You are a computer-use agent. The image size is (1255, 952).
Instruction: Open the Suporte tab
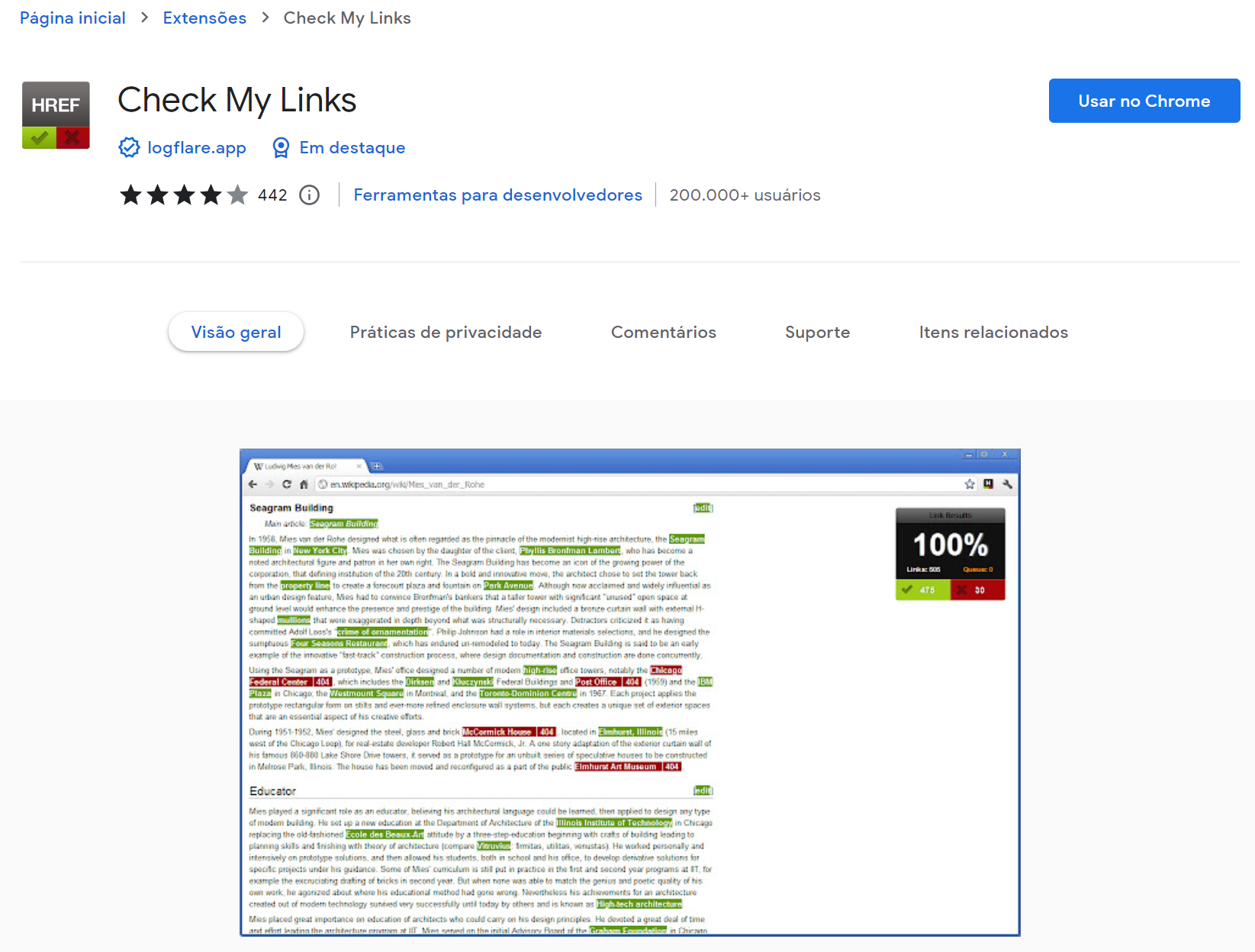click(818, 333)
